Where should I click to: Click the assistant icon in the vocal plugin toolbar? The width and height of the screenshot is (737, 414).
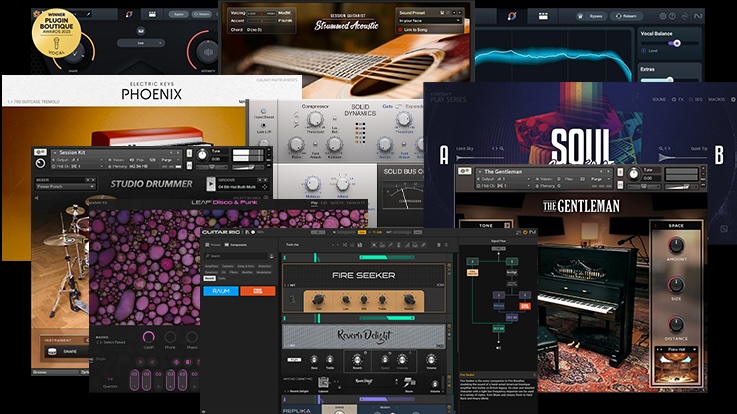(x=512, y=16)
